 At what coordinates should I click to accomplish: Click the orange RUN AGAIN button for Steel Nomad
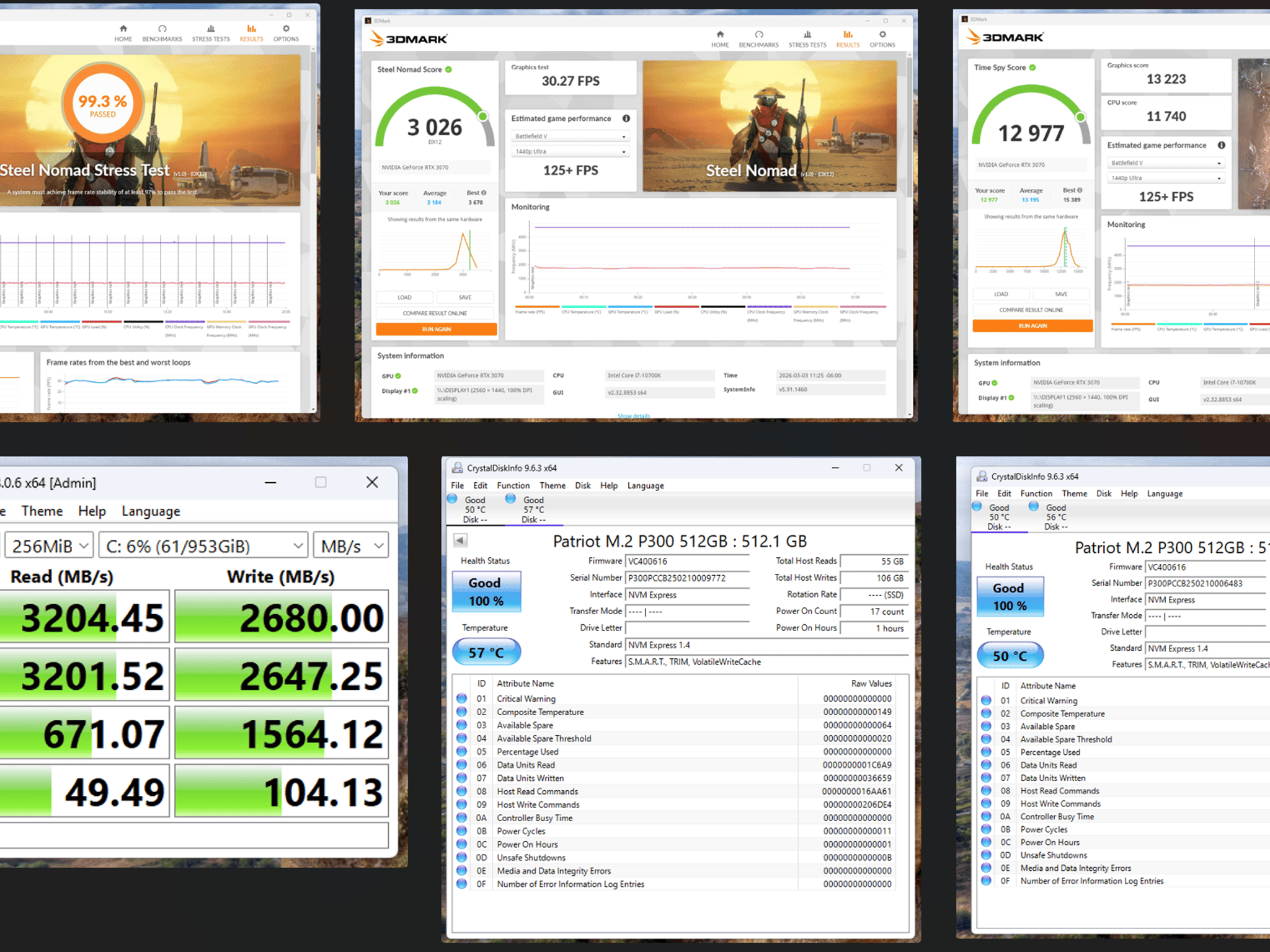(x=437, y=329)
